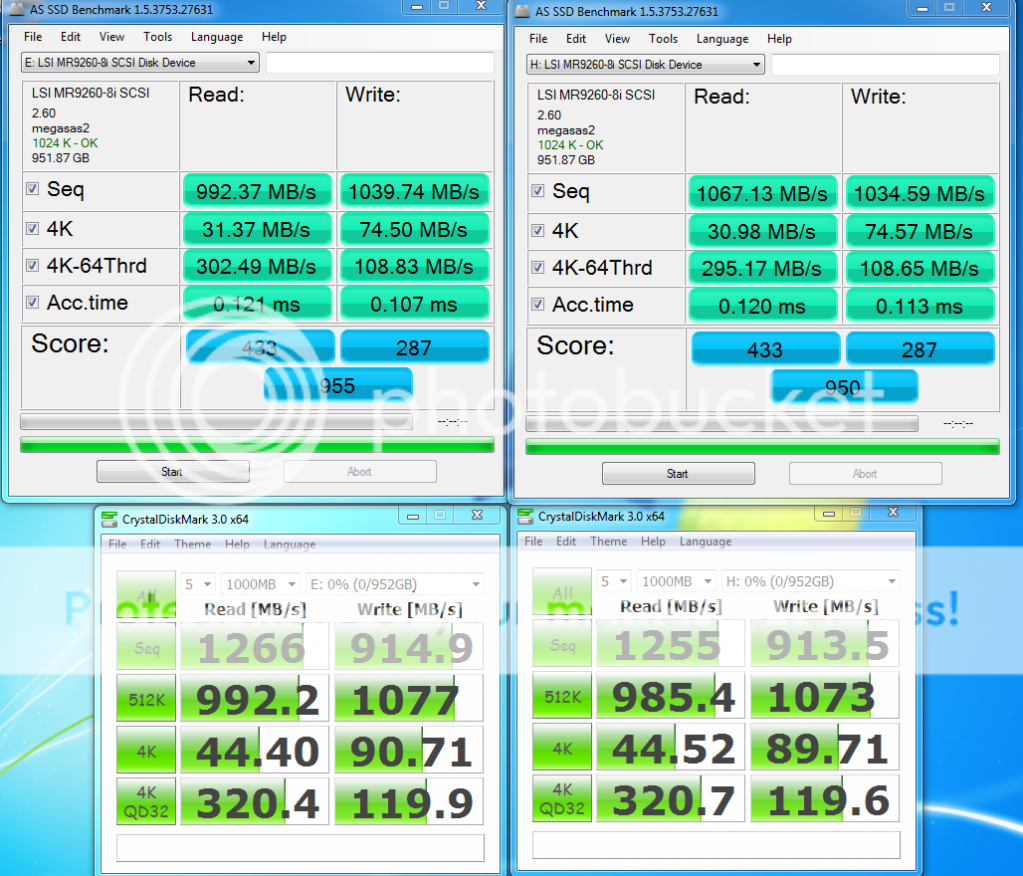Image resolution: width=1023 pixels, height=876 pixels.
Task: Focus empty text field beside H: drive dropdown
Action: (885, 65)
